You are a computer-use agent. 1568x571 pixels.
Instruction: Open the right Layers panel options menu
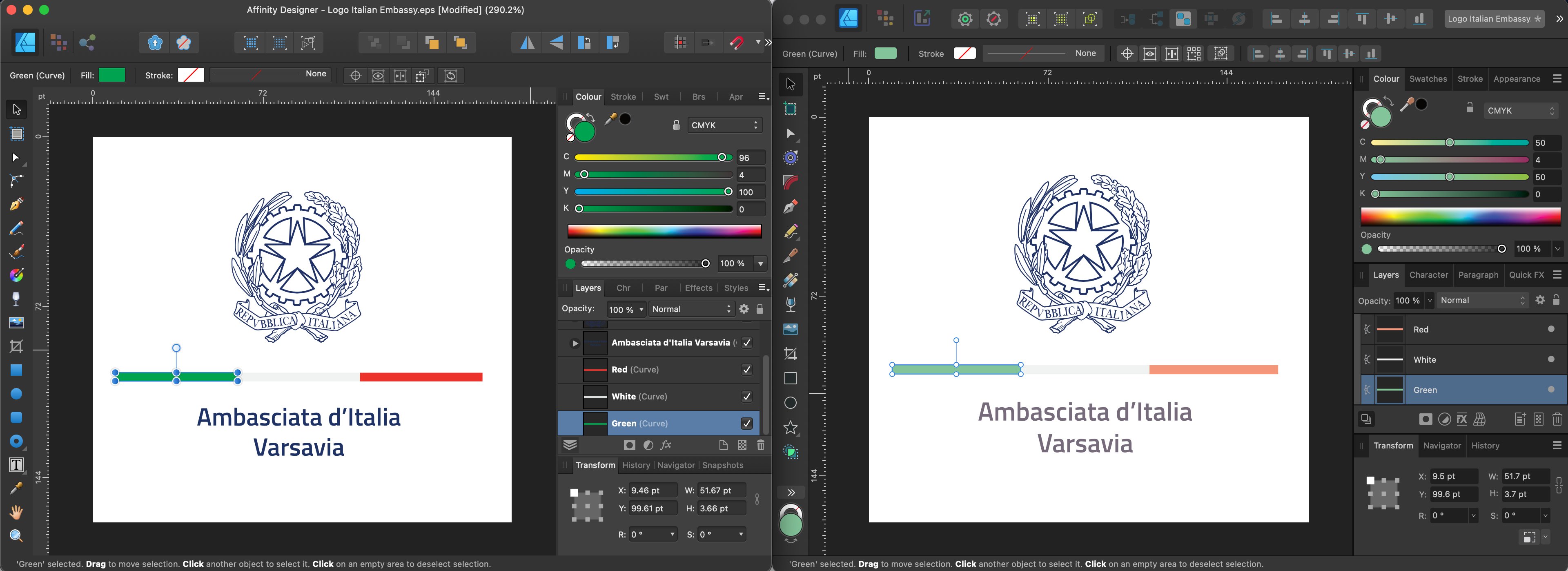pyautogui.click(x=1557, y=275)
